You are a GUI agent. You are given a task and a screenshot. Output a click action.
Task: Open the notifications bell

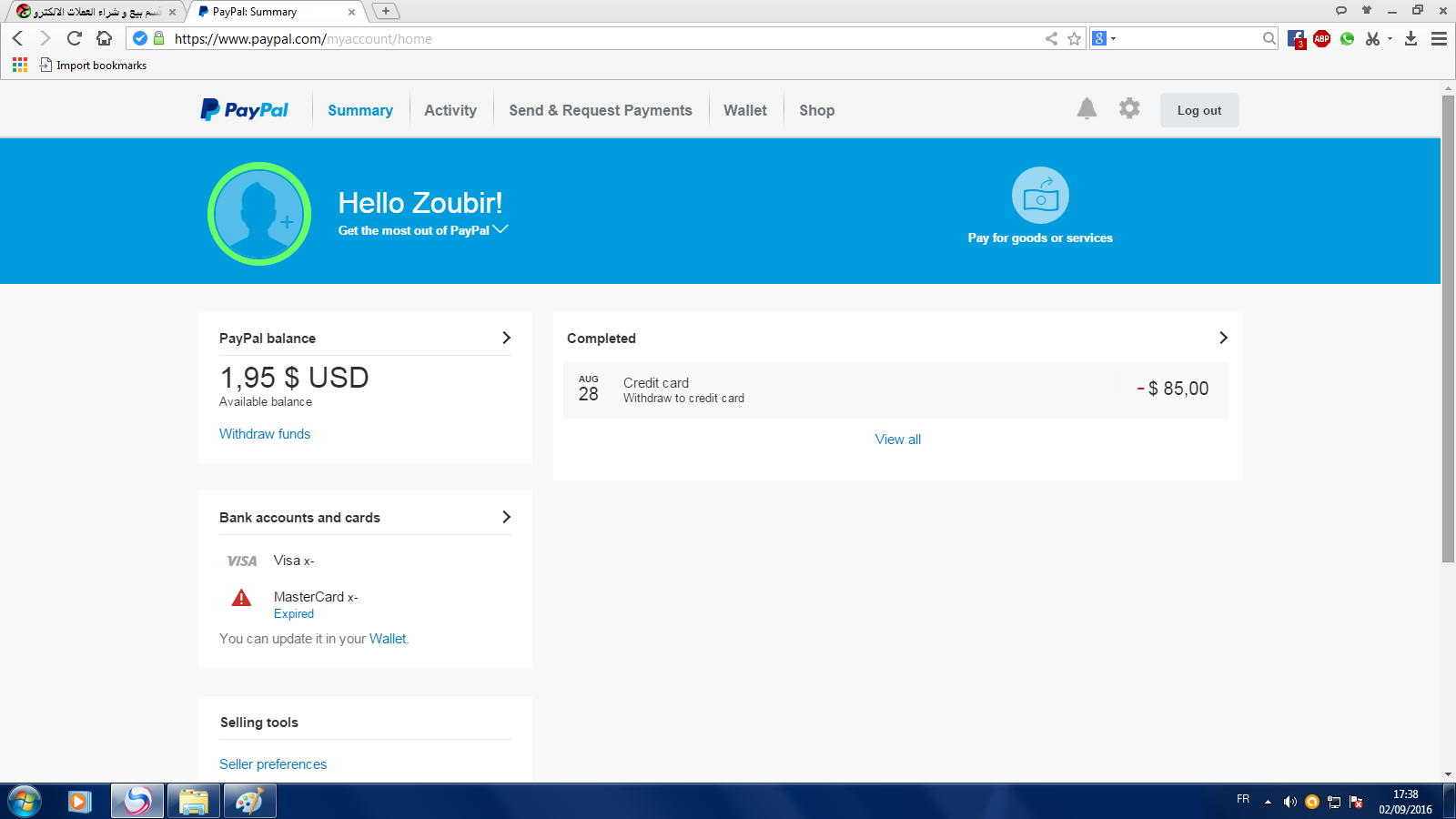coord(1087,109)
